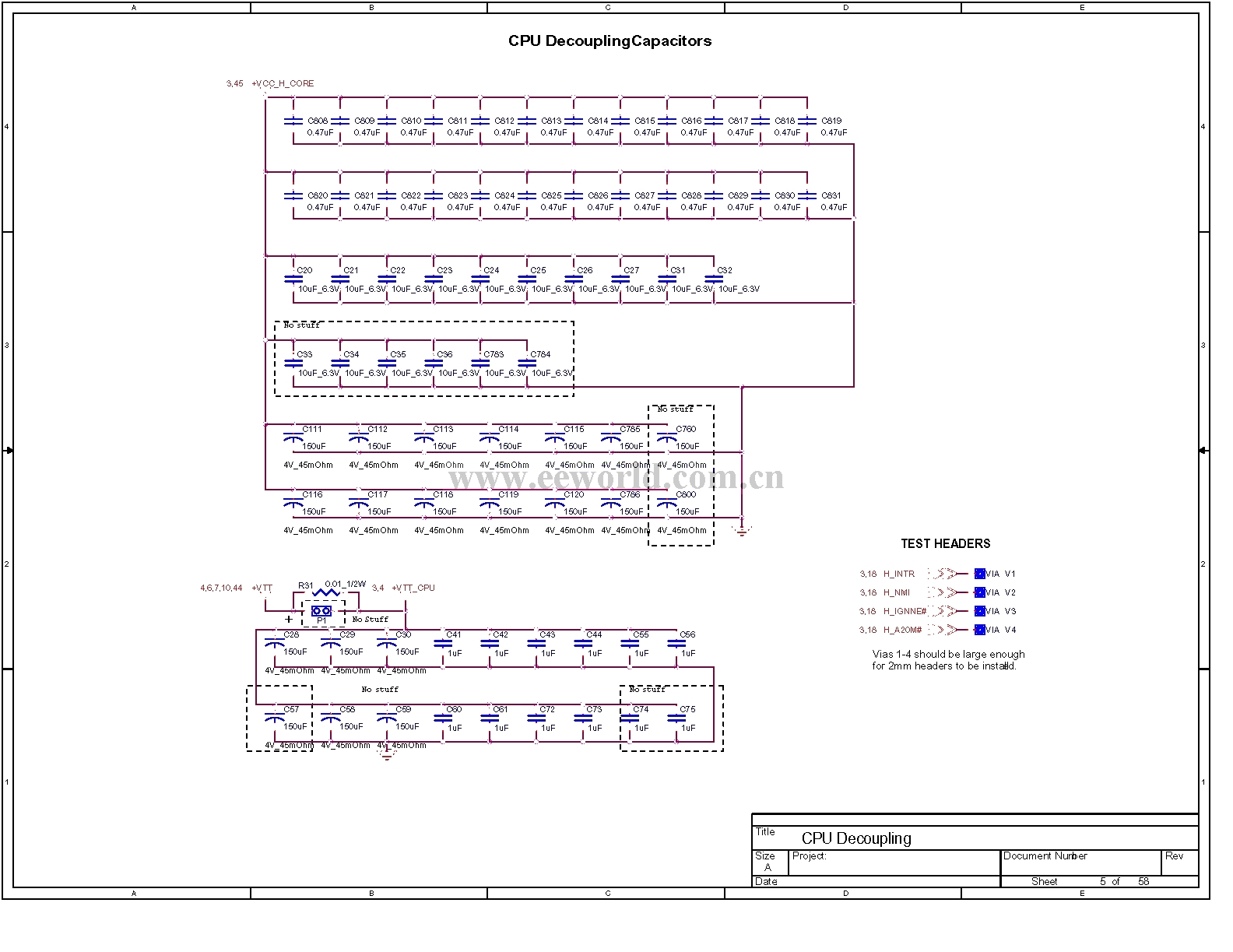Click the C75 1uF capacitor symbol

[676, 718]
